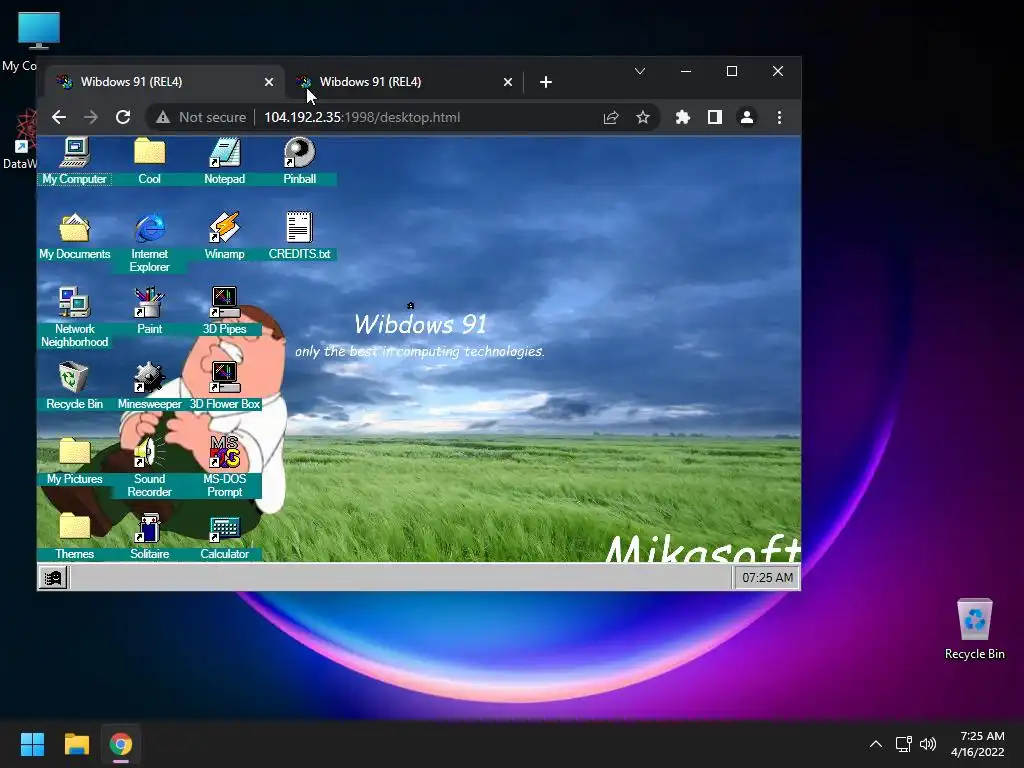Screen dimensions: 1024x768
Task: Expand Chrome tab search chevron
Action: coord(640,71)
